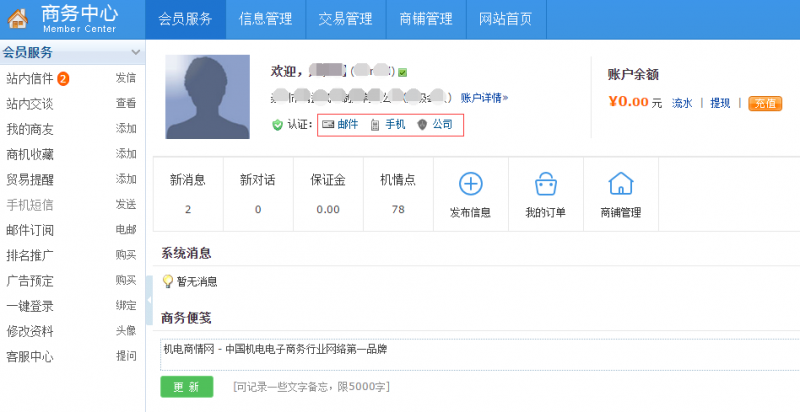Open 排名推广 in the sidebar
Image resolution: width=800 pixels, height=412 pixels.
(x=30, y=255)
